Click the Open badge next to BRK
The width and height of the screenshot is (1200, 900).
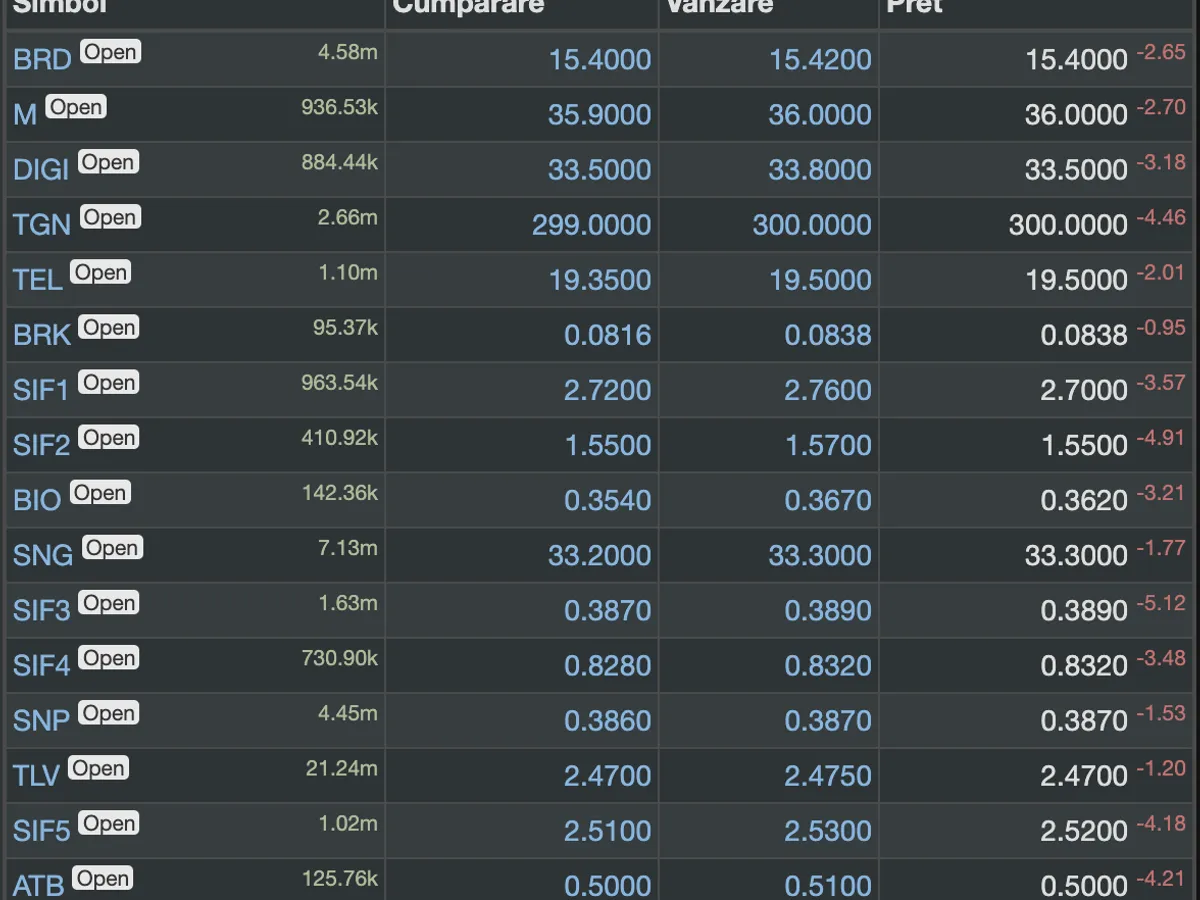(110, 328)
